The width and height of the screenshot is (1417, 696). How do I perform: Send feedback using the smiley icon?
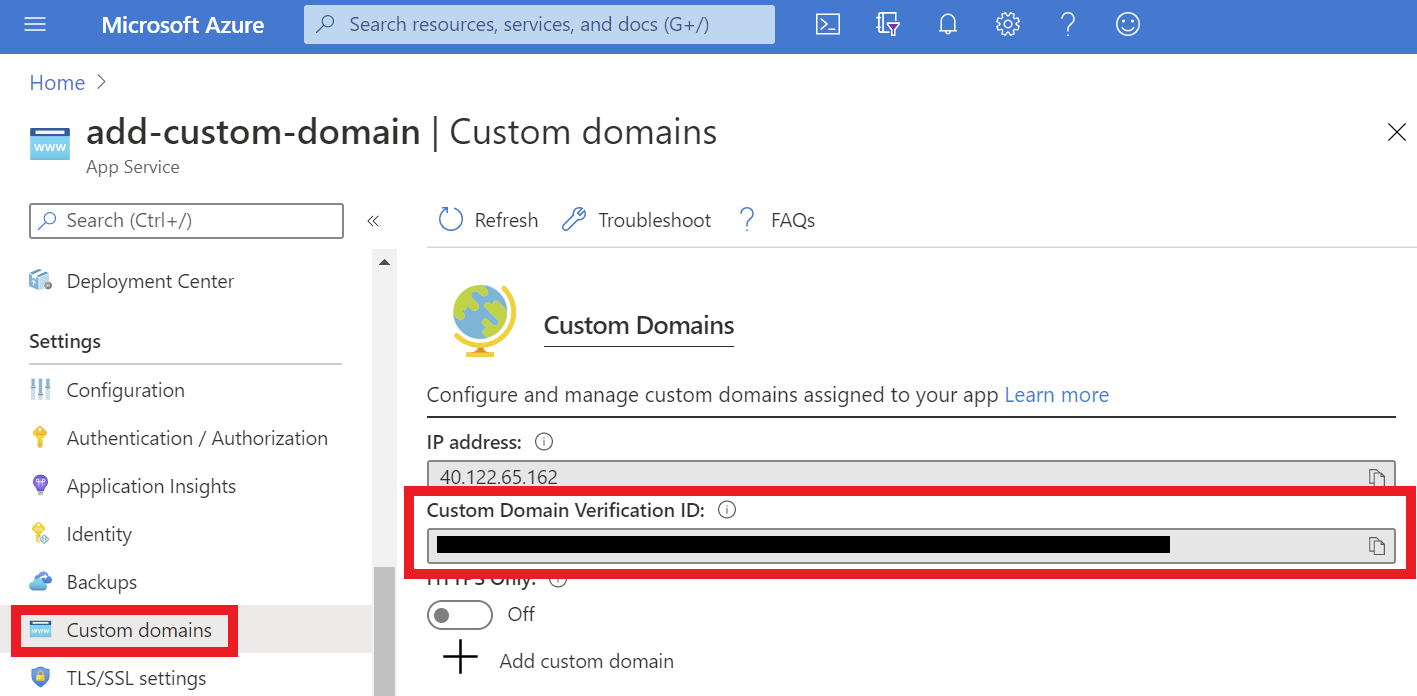1127,24
